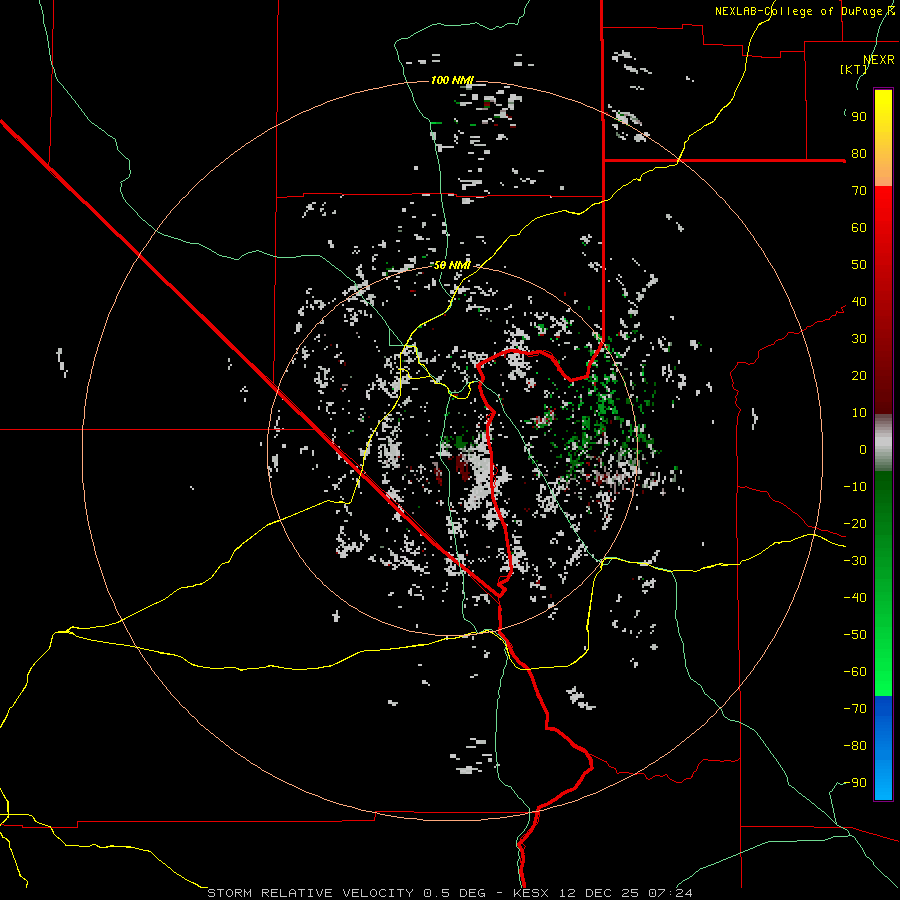Click the -10 value on the velocity scale
The image size is (900, 900).
coord(855,487)
